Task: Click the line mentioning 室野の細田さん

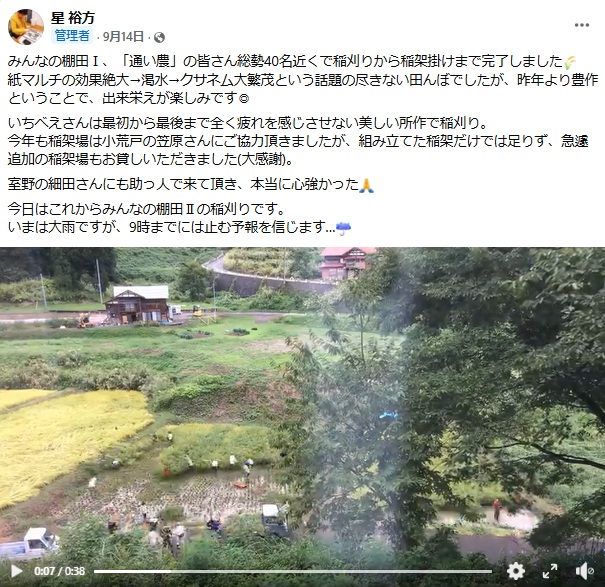Action: 191,184
